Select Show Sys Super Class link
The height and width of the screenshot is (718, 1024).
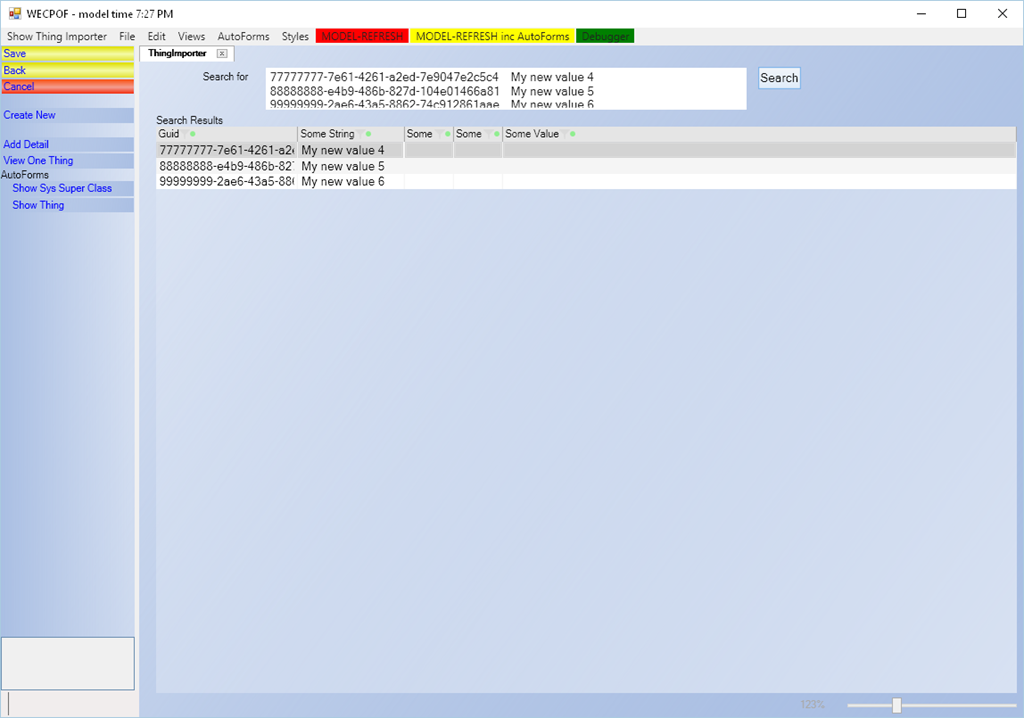coord(62,188)
